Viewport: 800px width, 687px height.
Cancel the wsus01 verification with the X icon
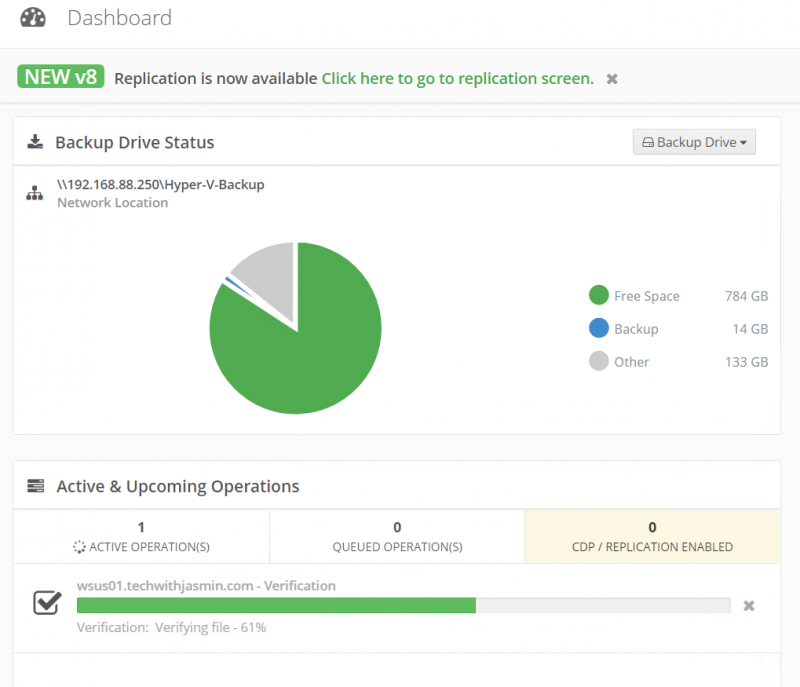(749, 605)
